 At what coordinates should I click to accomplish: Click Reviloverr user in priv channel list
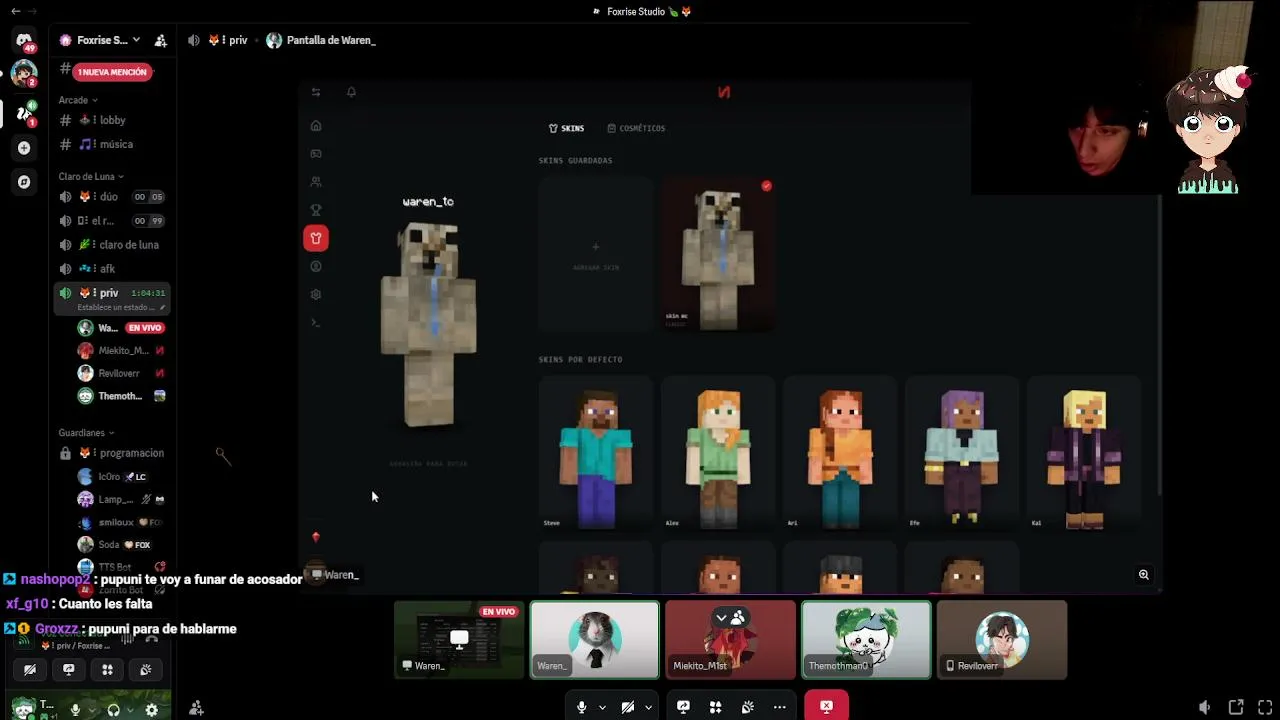[x=121, y=373]
